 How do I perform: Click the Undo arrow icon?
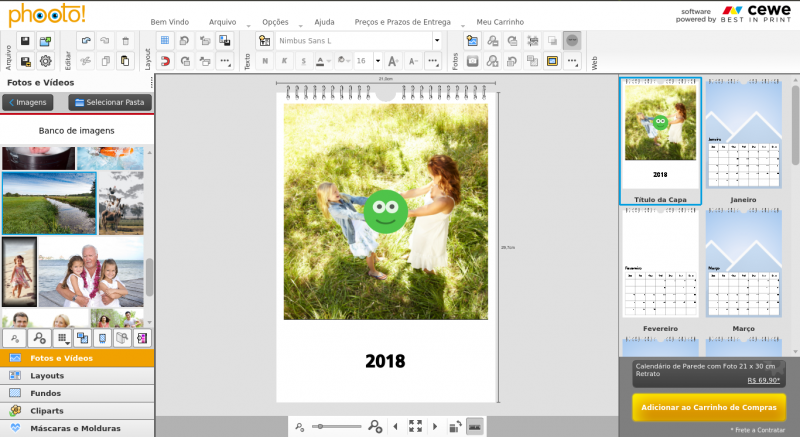click(86, 41)
